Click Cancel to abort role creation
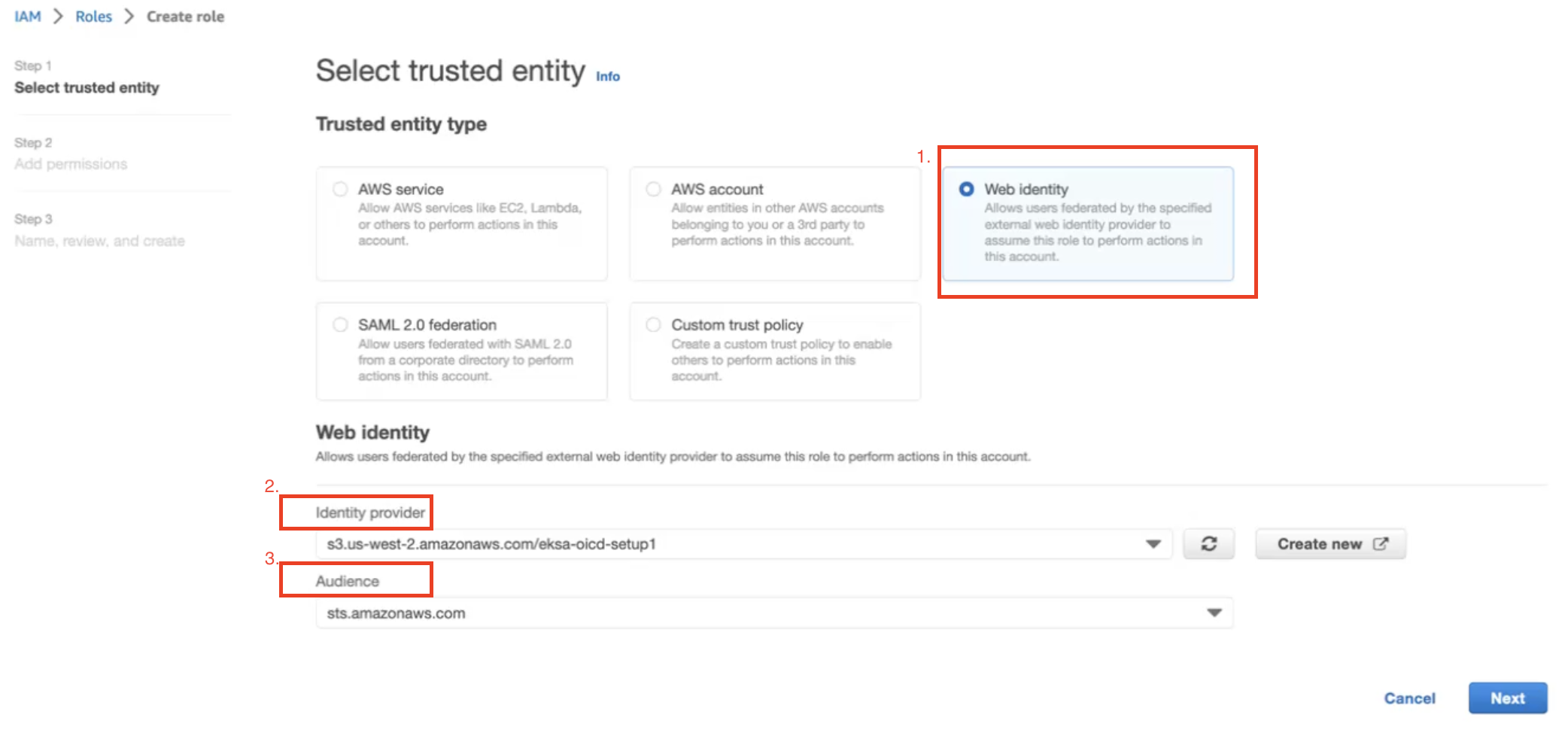The image size is (1568, 751). click(1408, 698)
